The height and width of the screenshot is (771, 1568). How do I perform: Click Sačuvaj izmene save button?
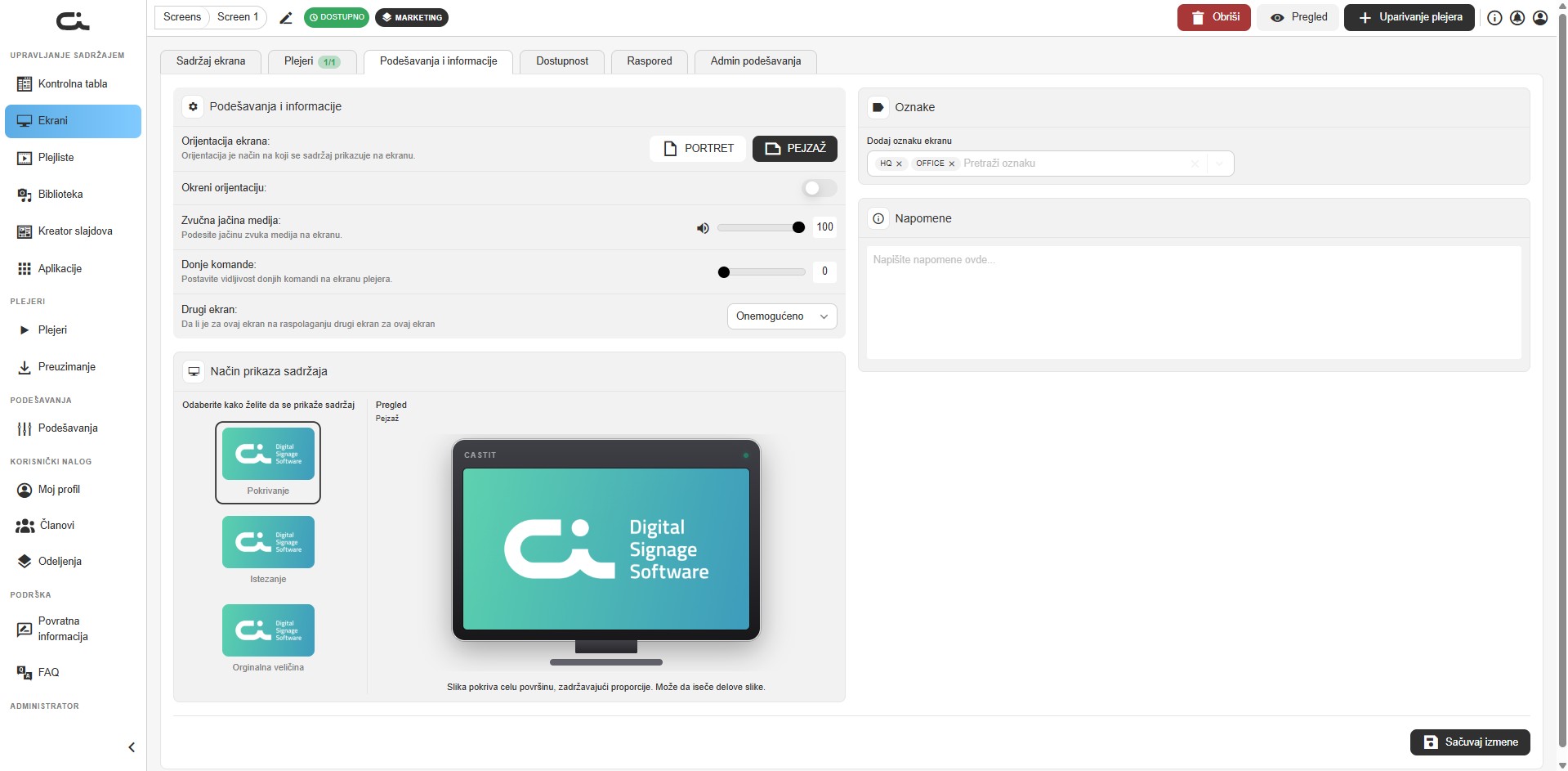click(1470, 742)
